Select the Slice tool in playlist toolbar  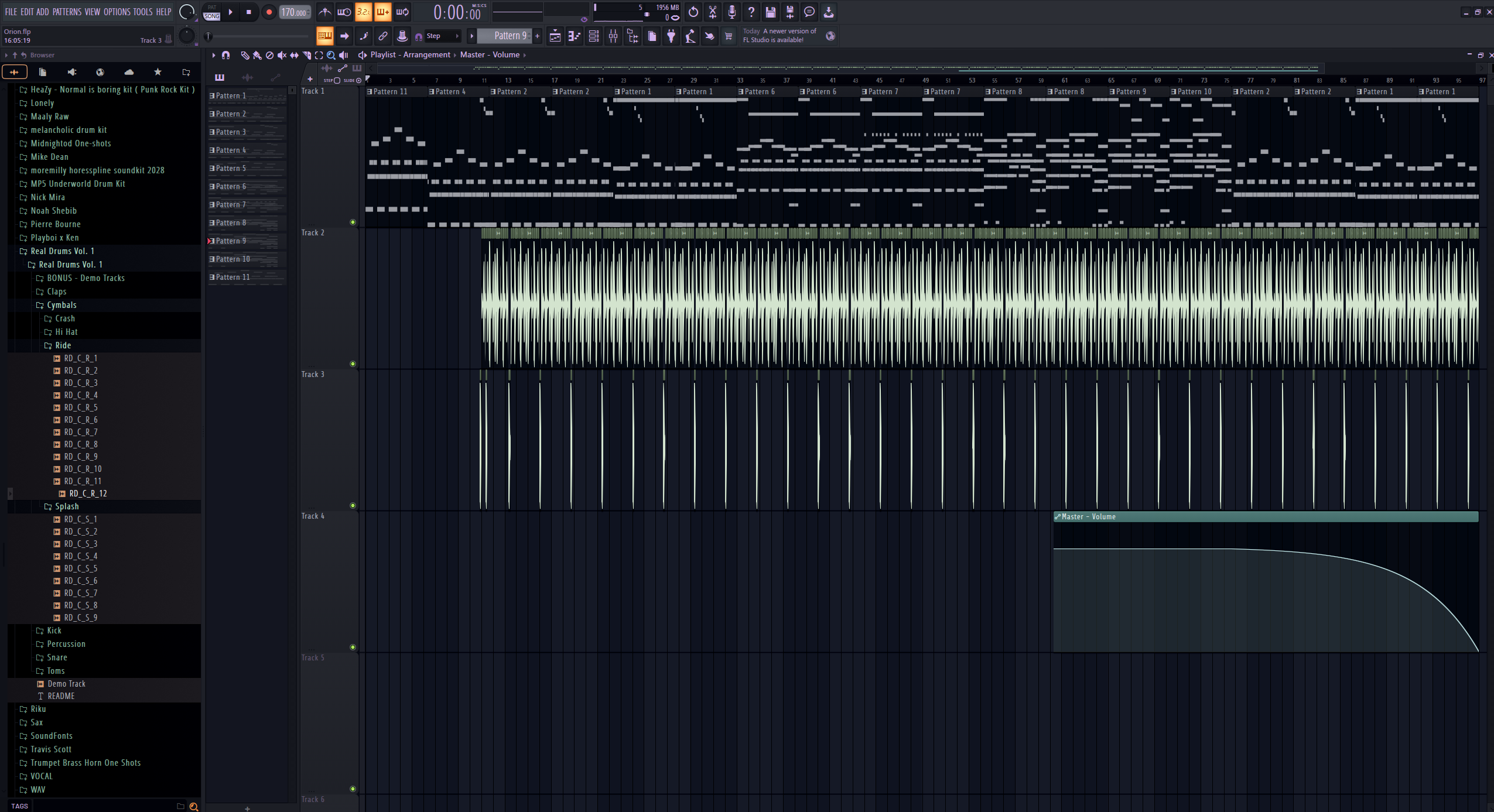coord(306,55)
